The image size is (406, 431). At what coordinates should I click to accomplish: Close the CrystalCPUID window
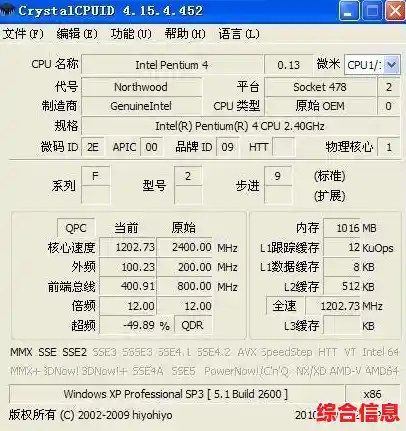click(395, 10)
